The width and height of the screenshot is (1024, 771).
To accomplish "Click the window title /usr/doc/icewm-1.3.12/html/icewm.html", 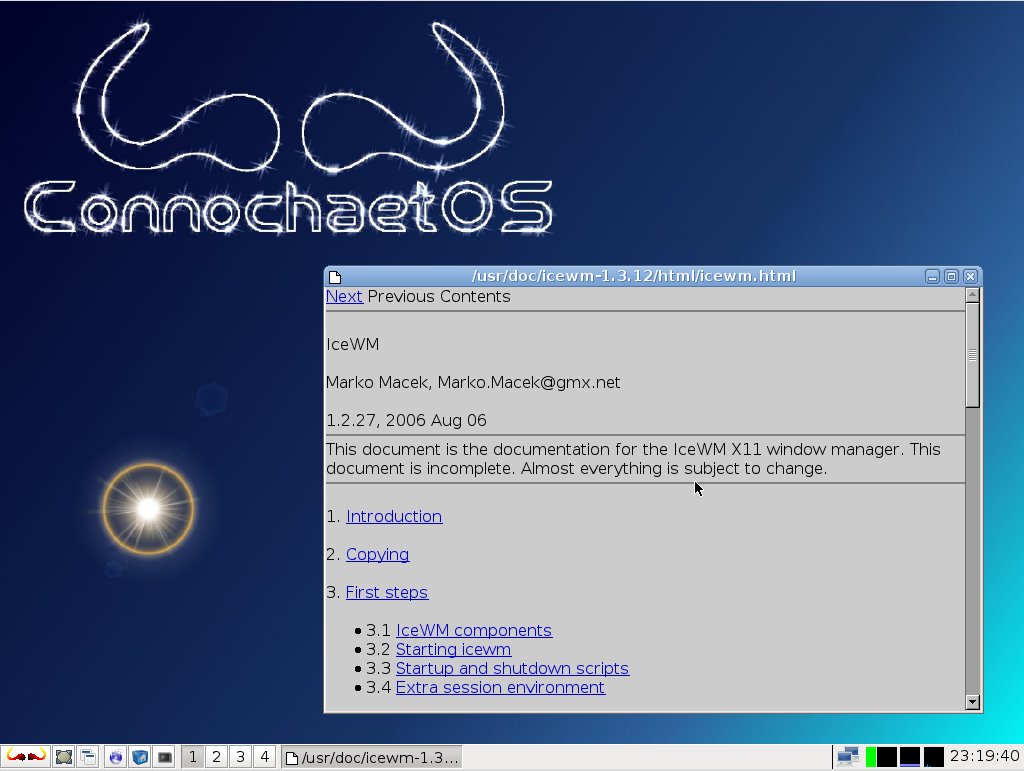I will (x=633, y=276).
